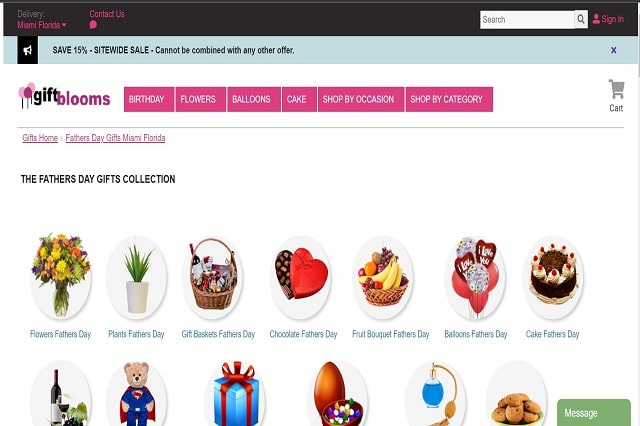The width and height of the screenshot is (640, 426).
Task: Click the Contact Us chat bubble icon
Action: (93, 25)
